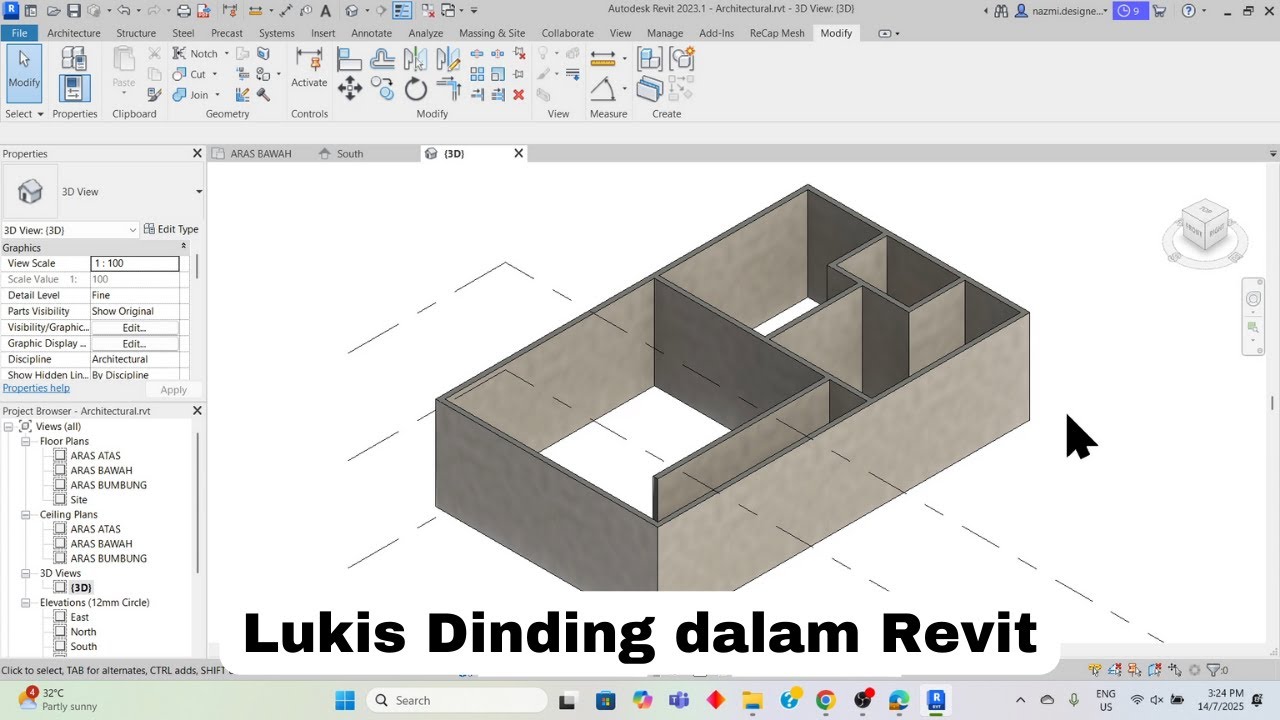Open the Massing & Site tab
This screenshot has width=1280, height=720.
pos(492,33)
